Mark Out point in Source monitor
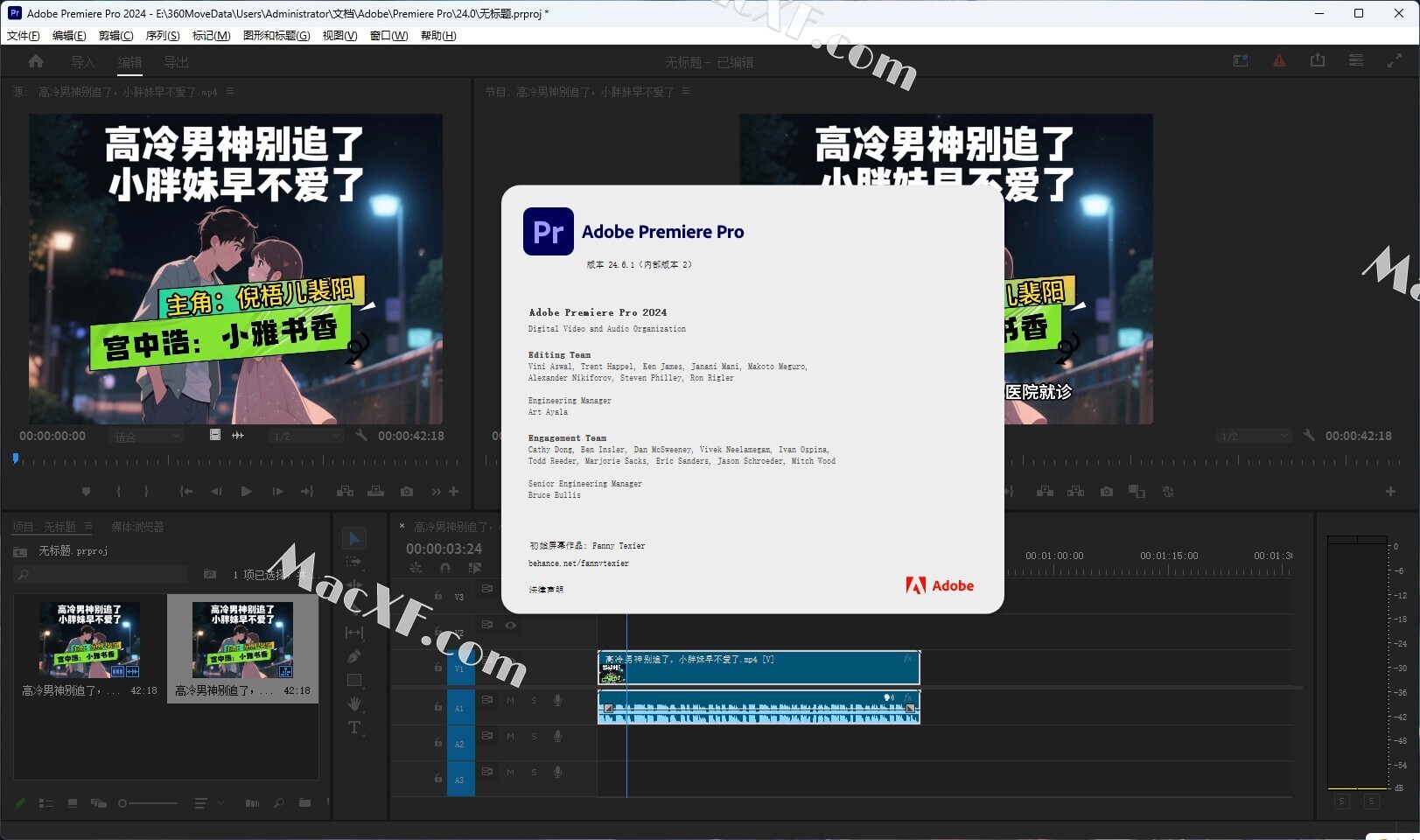 [146, 492]
